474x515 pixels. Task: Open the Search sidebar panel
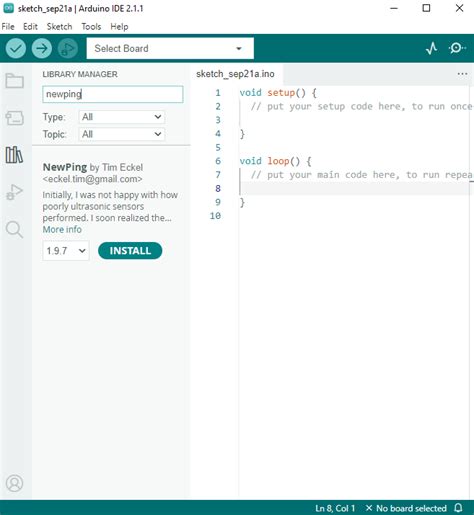(x=14, y=229)
